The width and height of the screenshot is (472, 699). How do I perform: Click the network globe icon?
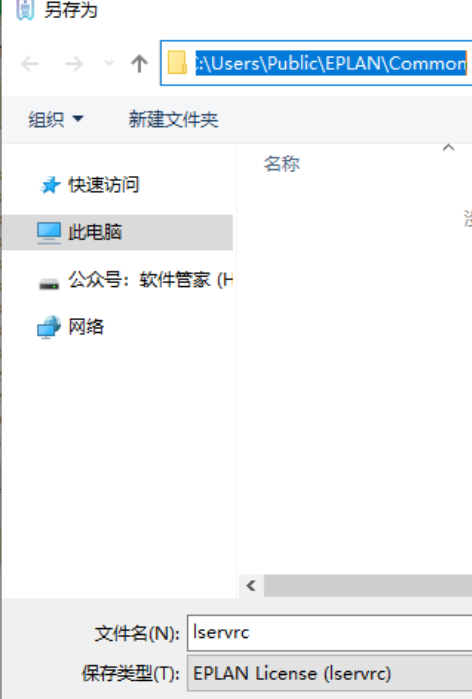[x=49, y=327]
